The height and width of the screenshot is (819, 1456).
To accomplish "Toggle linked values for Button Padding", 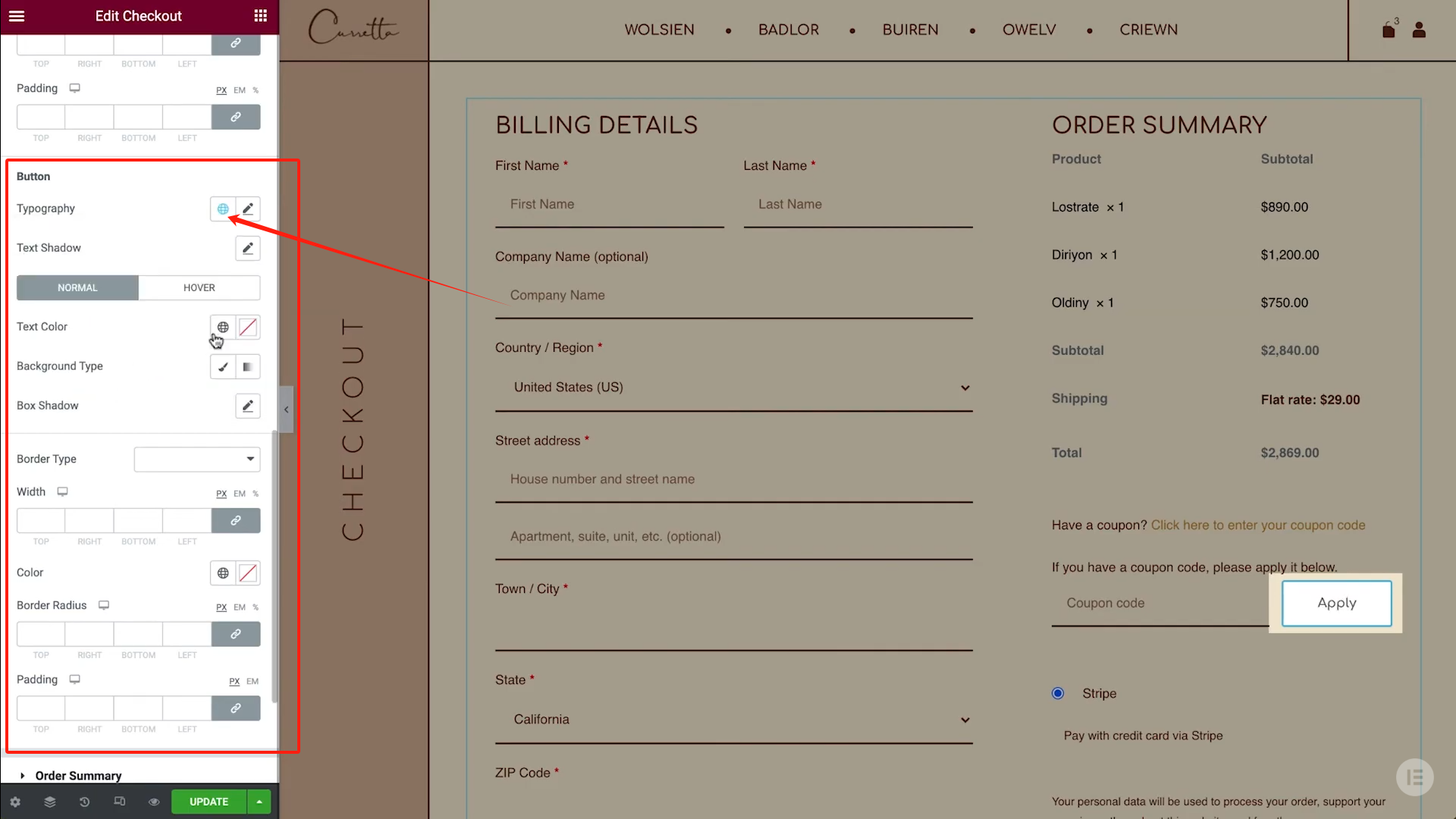I will click(x=235, y=708).
